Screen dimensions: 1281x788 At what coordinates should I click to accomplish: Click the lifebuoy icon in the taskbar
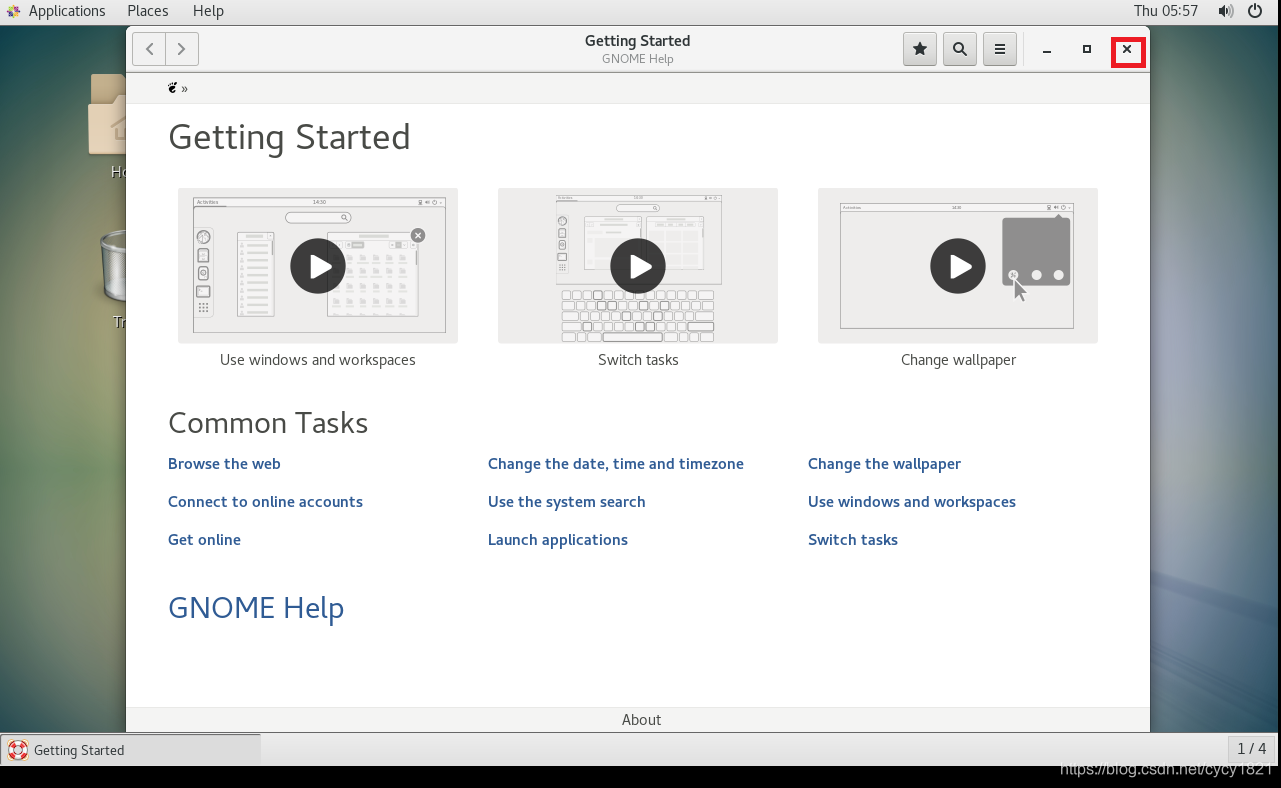18,750
